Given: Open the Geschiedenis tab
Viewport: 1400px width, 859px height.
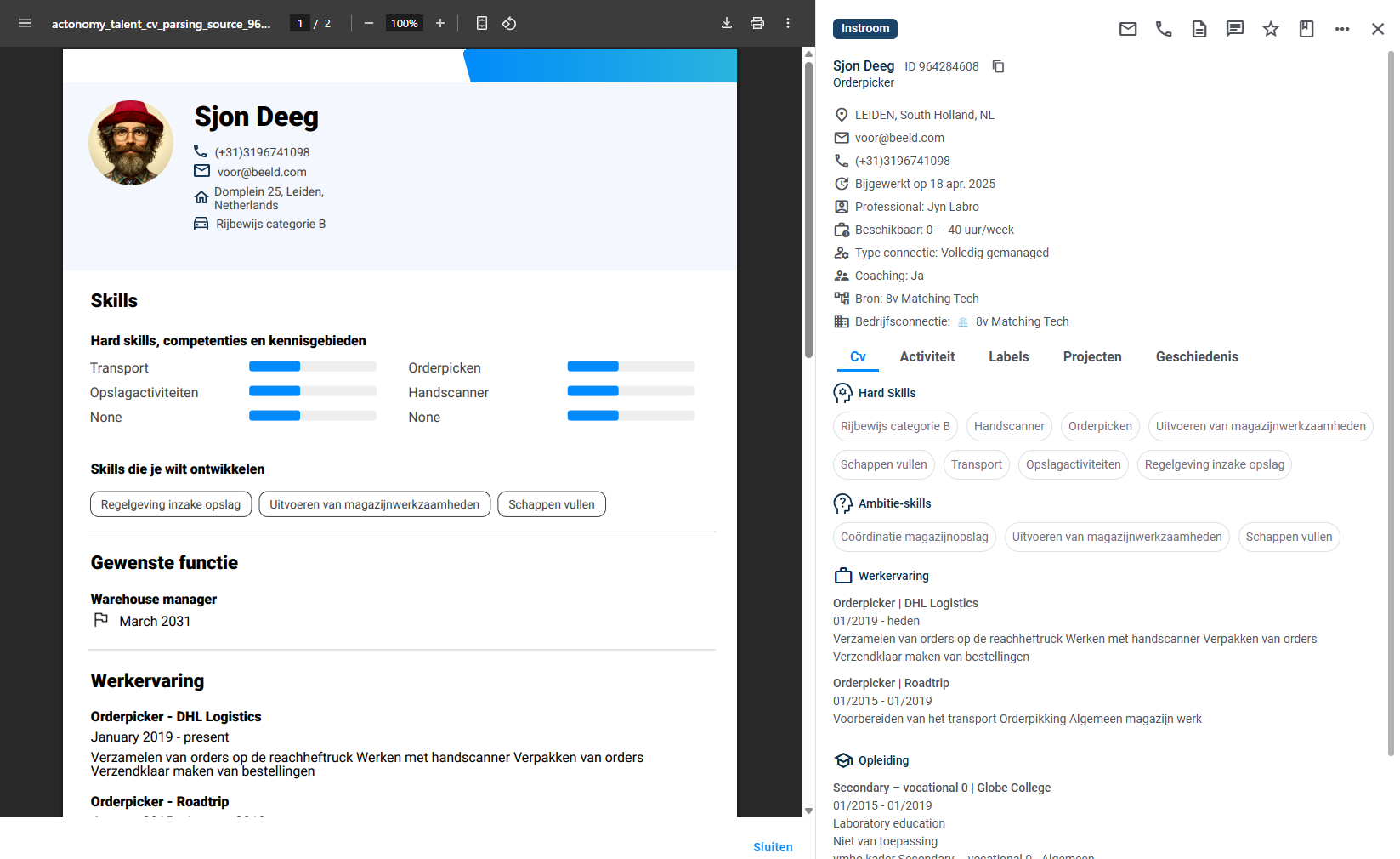Looking at the screenshot, I should tap(1196, 357).
